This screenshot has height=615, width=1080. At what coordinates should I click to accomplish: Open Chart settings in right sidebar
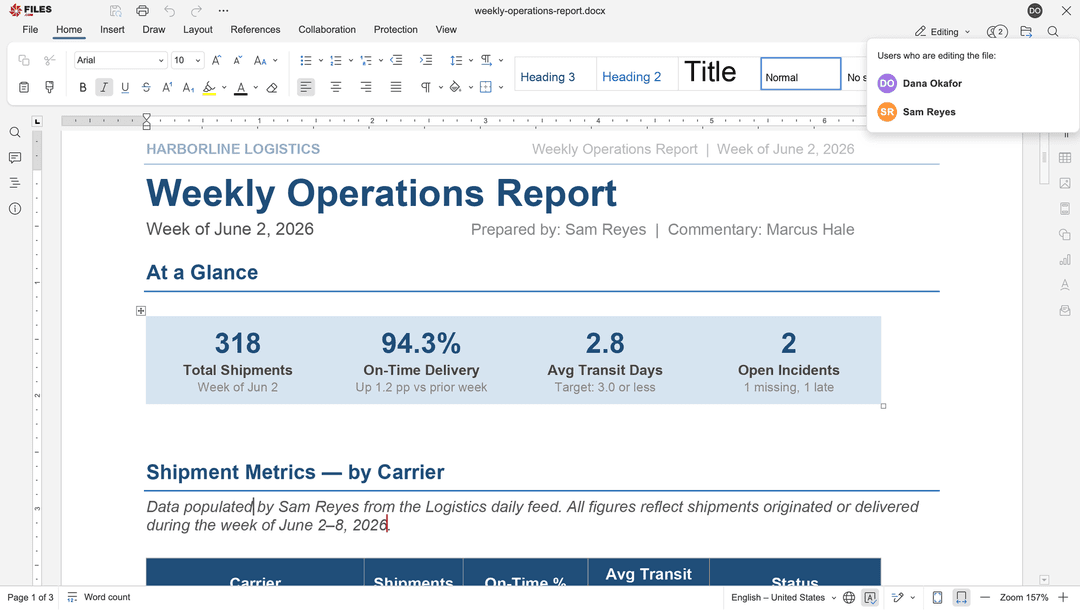(x=1065, y=260)
